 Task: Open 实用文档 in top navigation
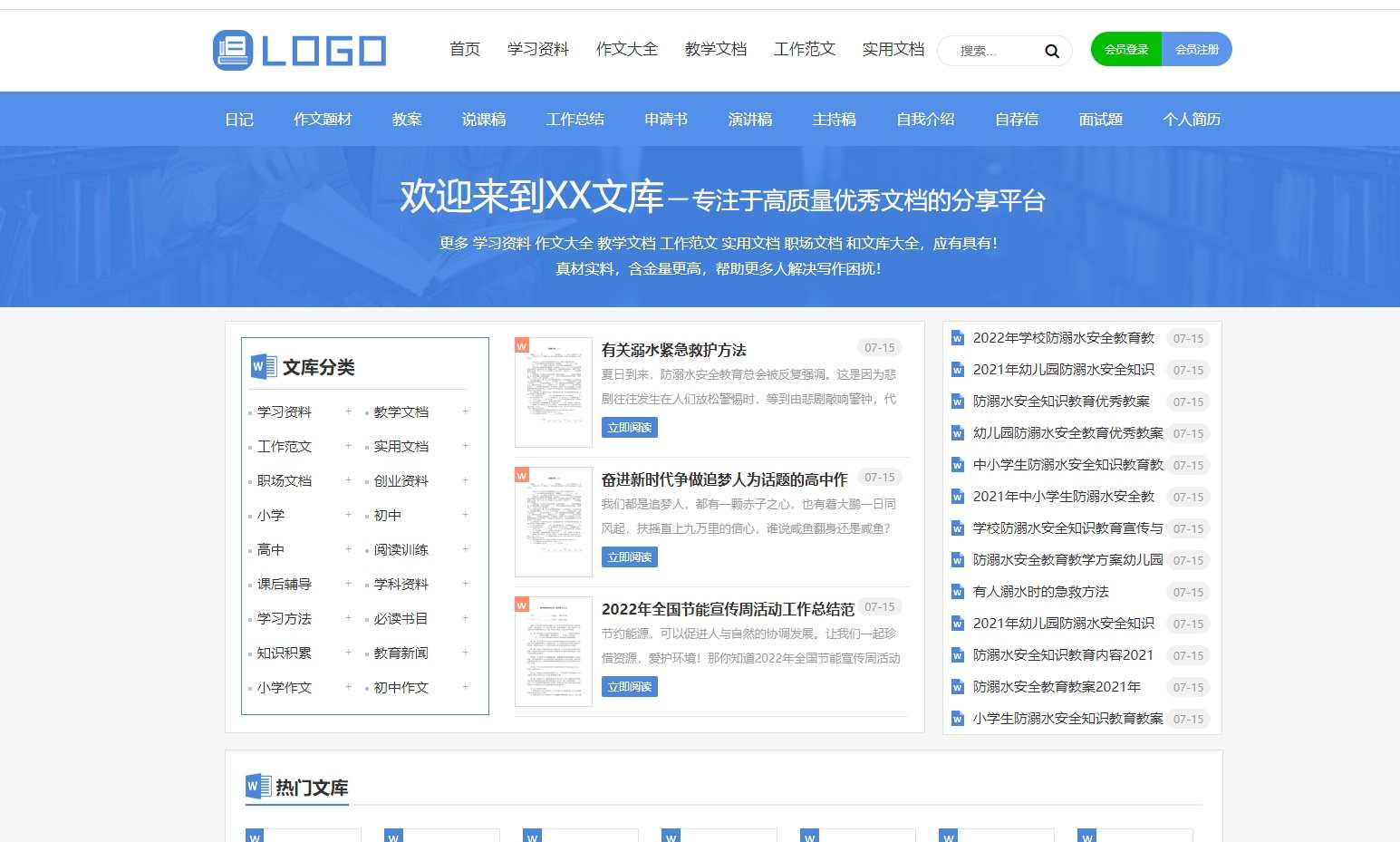click(x=893, y=49)
